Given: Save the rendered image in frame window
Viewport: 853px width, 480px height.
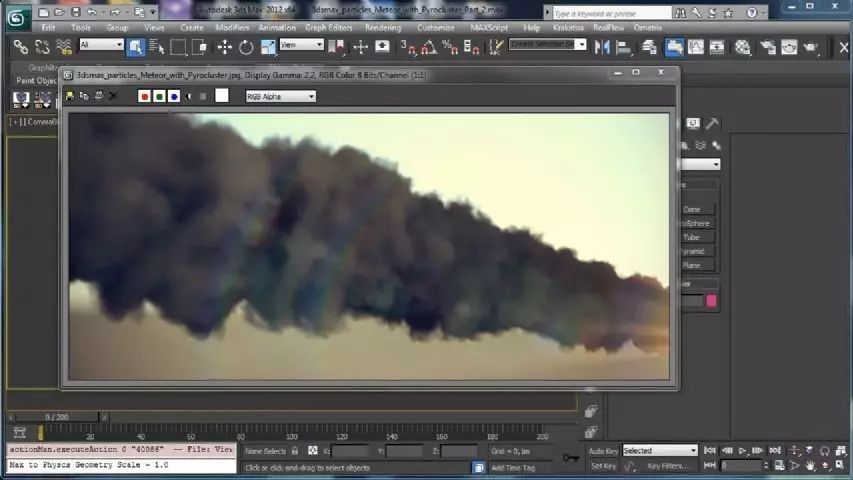Looking at the screenshot, I should pyautogui.click(x=70, y=96).
